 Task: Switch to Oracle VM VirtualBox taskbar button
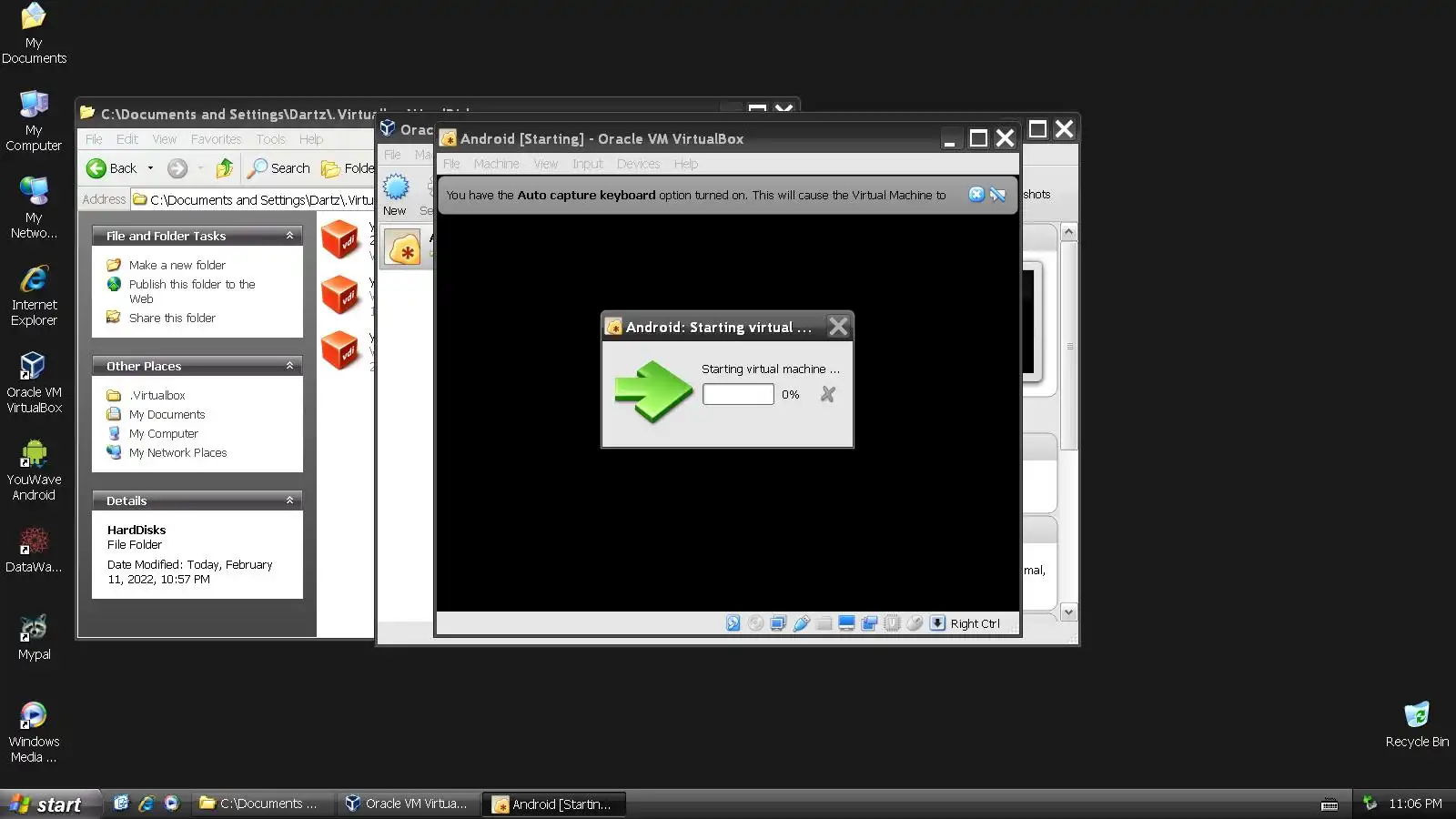(406, 804)
